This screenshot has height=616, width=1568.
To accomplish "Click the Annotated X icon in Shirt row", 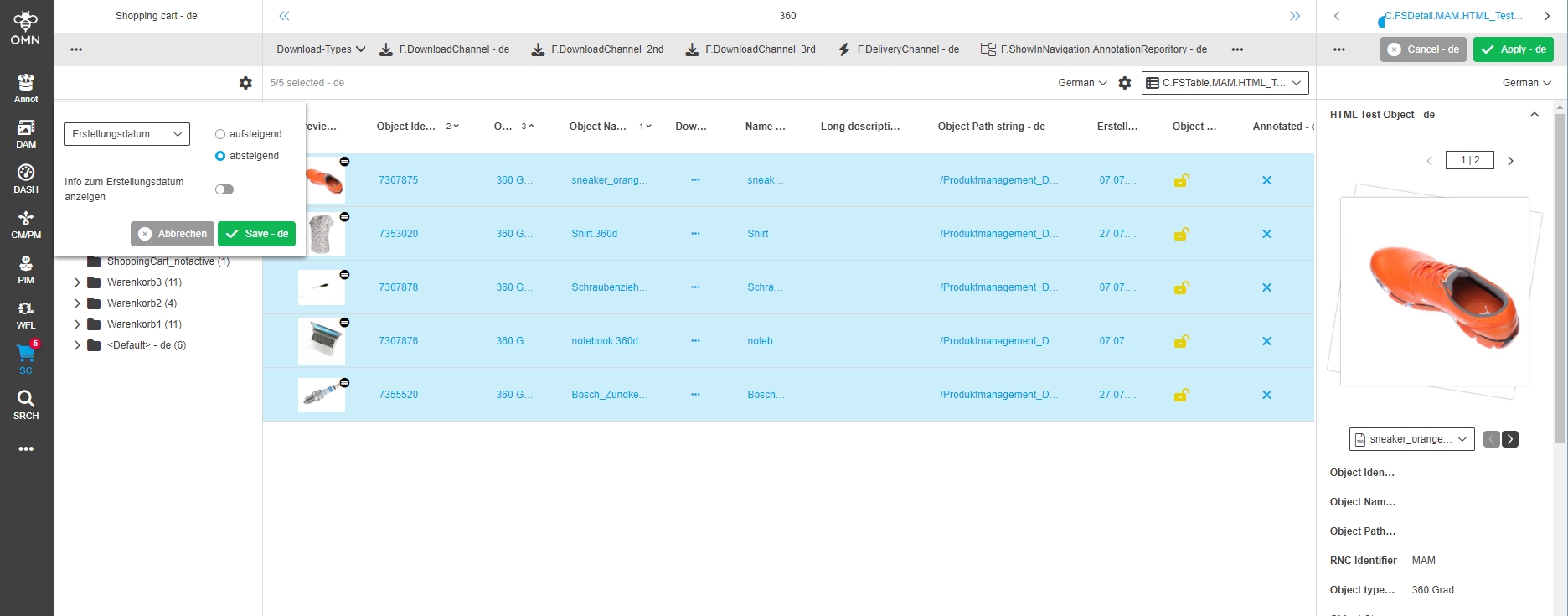I will tap(1266, 234).
